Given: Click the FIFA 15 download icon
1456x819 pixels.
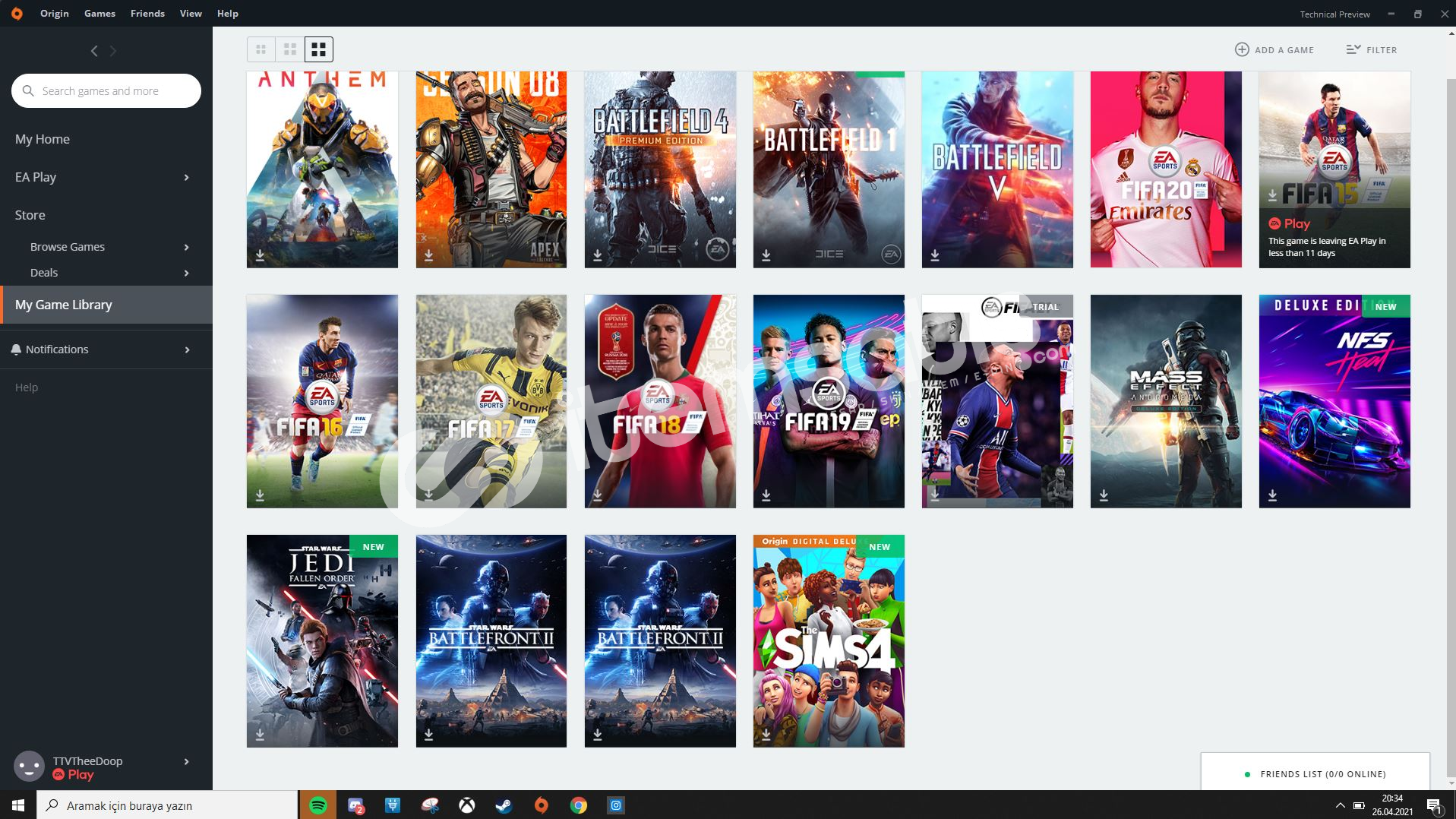Looking at the screenshot, I should (x=1272, y=195).
